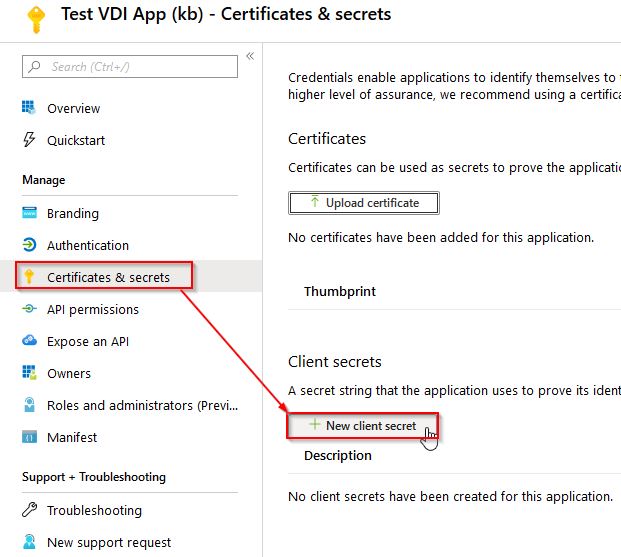Click the Quickstart lightning icon
The image size is (621, 557).
[x=29, y=140]
